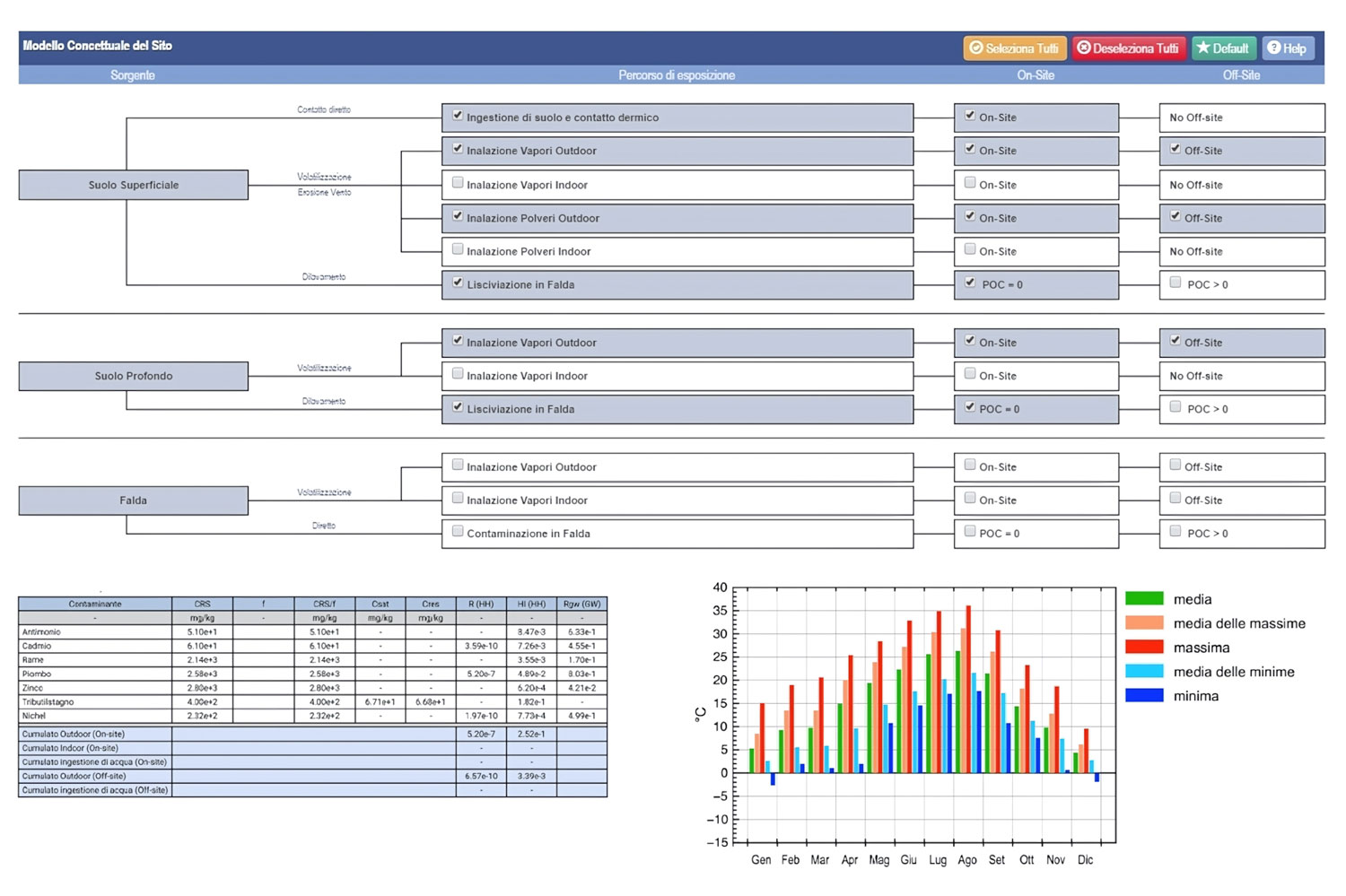Restore settings with the Default button

1224,48
